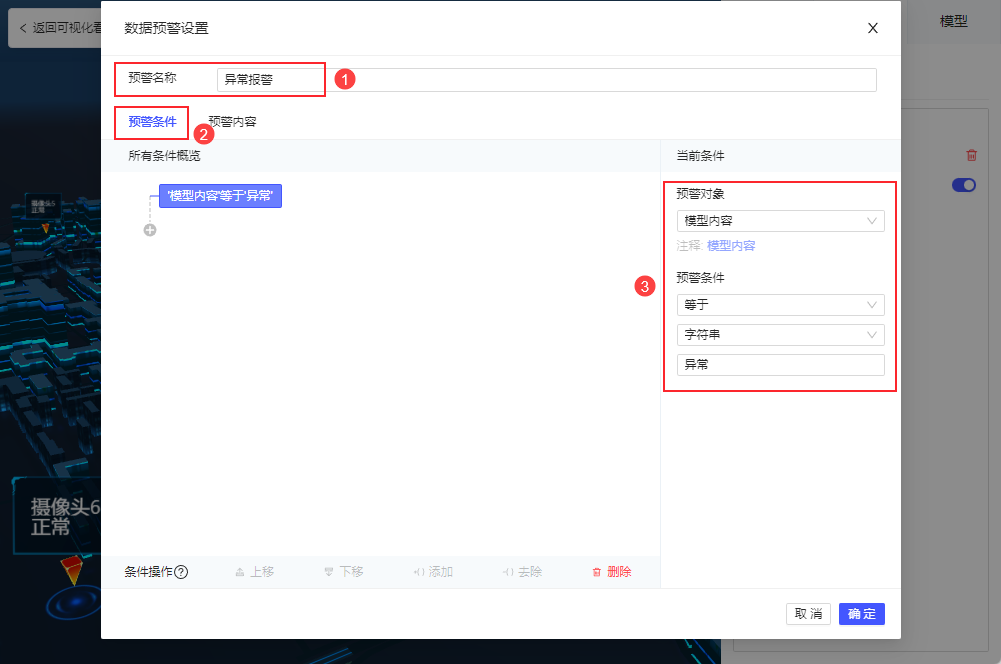This screenshot has width=1001, height=664.
Task: Click the 条件操作 help icon
Action: click(181, 572)
